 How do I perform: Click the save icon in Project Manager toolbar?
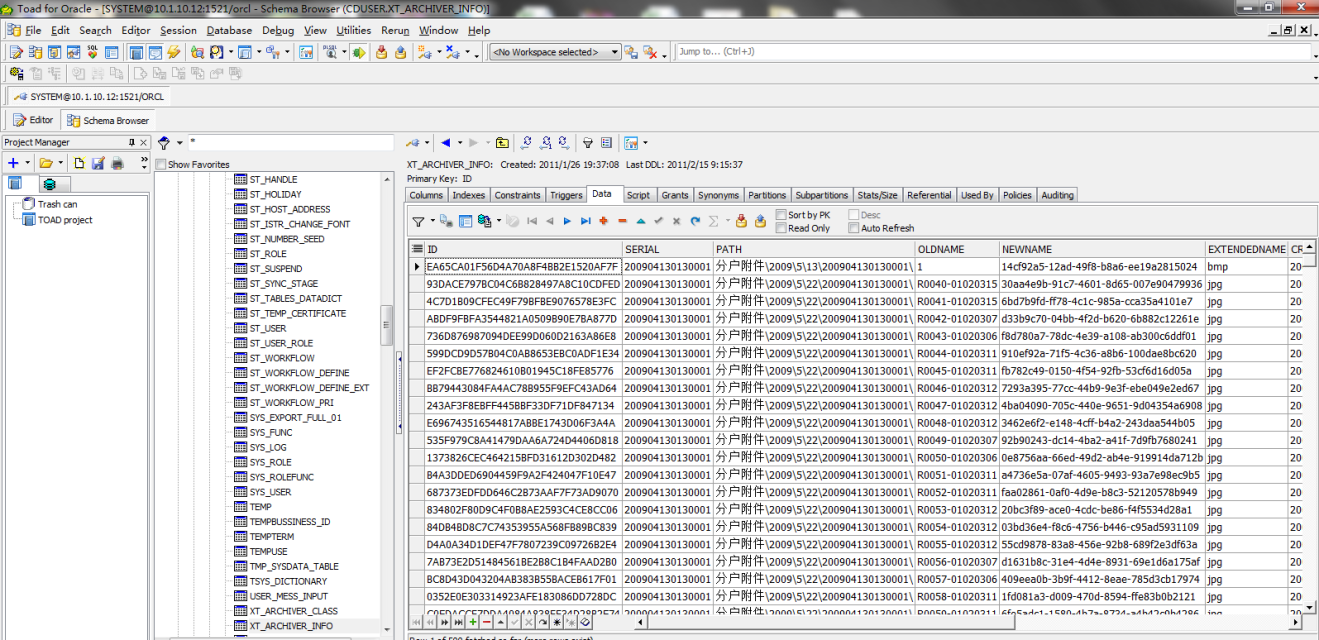[98, 163]
